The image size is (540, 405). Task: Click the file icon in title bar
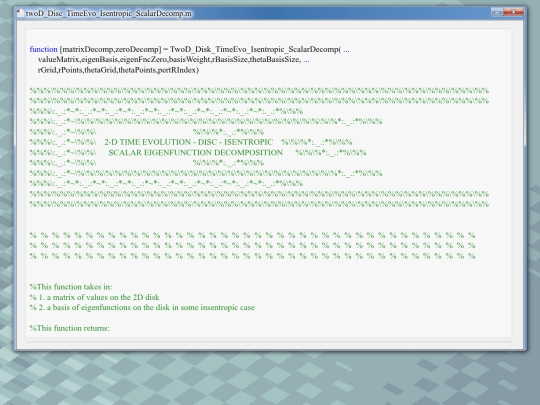pyautogui.click(x=21, y=13)
